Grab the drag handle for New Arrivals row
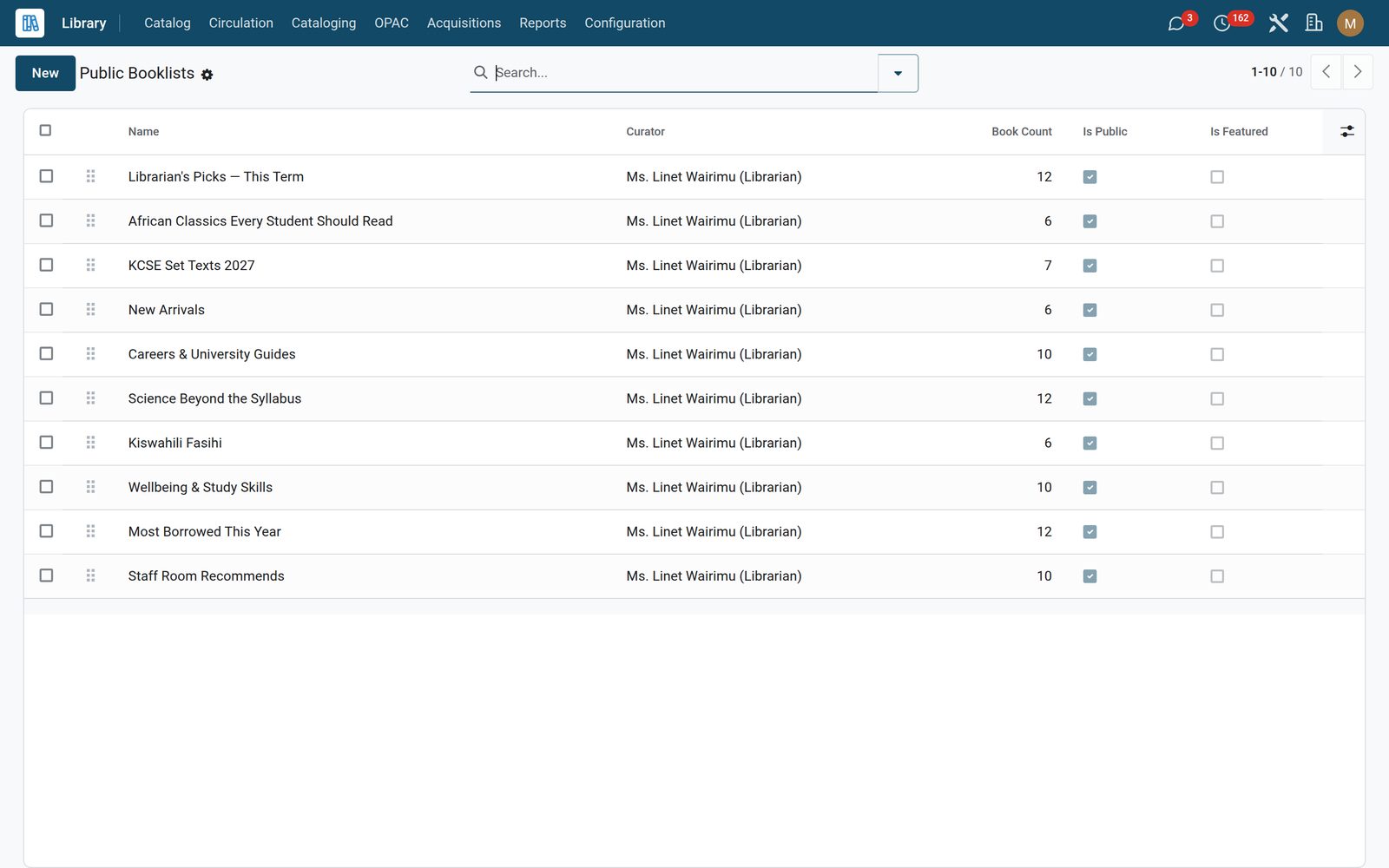This screenshot has width=1389, height=868. (x=90, y=309)
